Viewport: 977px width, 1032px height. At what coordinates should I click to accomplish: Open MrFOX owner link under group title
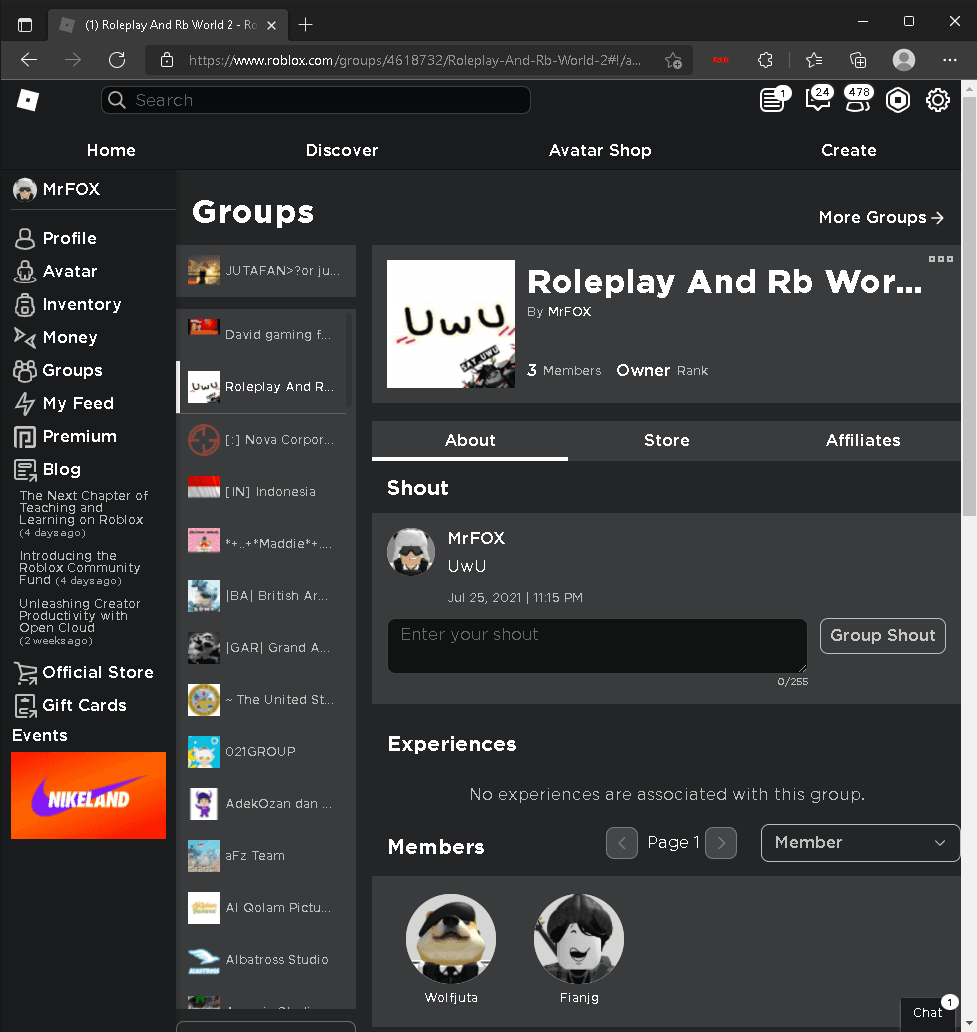click(x=569, y=311)
